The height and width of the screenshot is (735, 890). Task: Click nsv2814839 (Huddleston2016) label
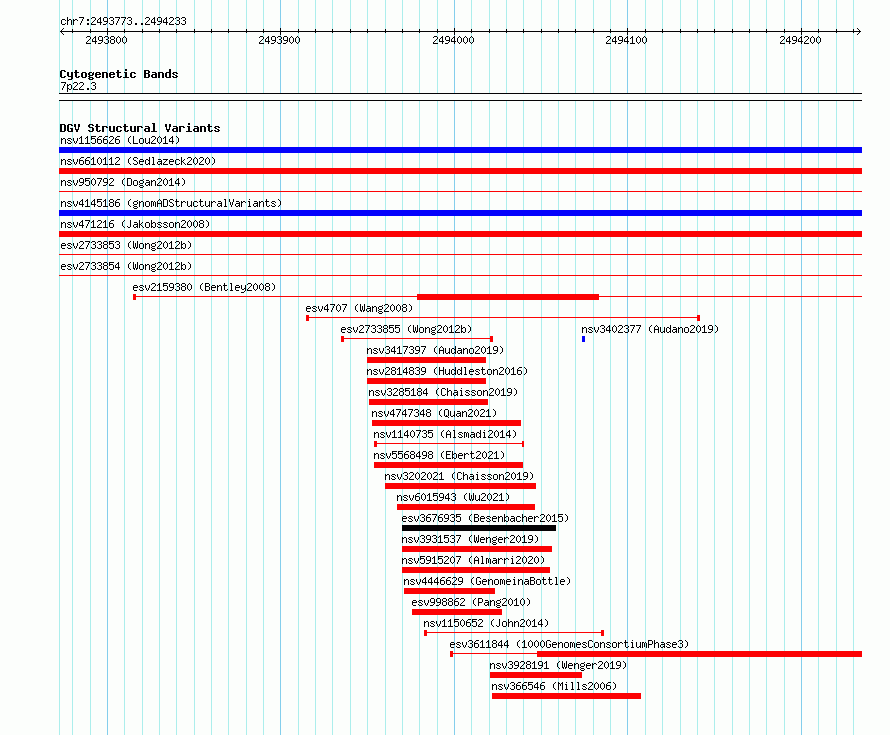[x=447, y=371]
